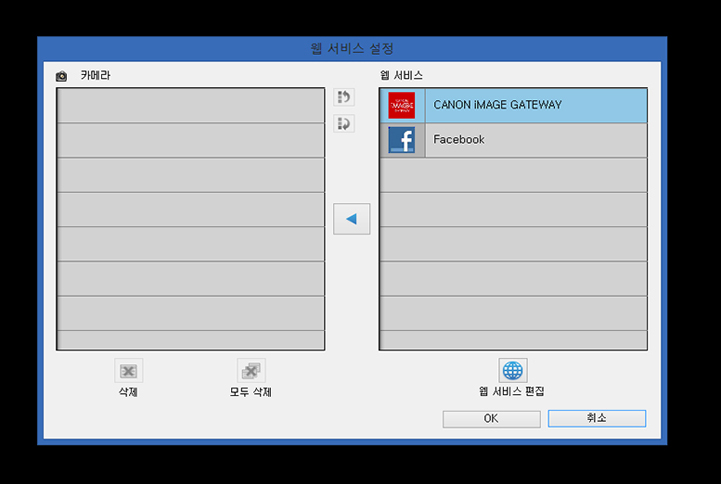Click the move item down icon
The width and height of the screenshot is (721, 484).
[344, 124]
